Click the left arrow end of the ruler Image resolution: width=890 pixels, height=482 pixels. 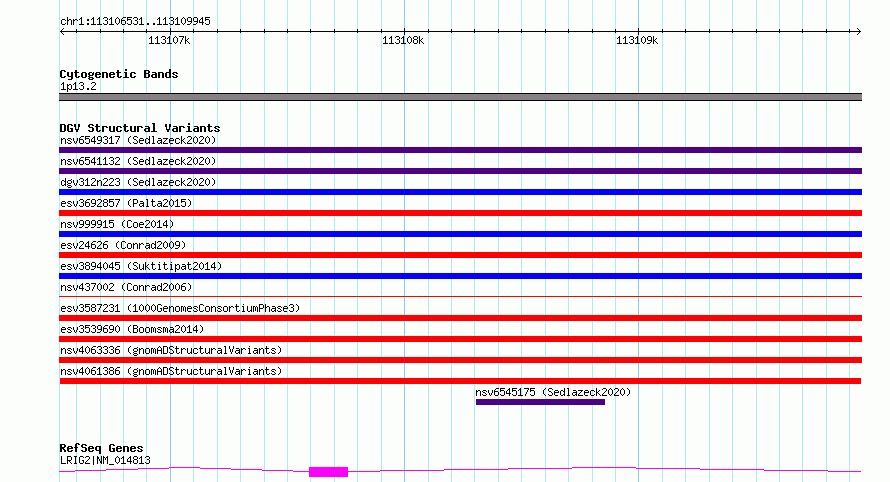tap(62, 32)
